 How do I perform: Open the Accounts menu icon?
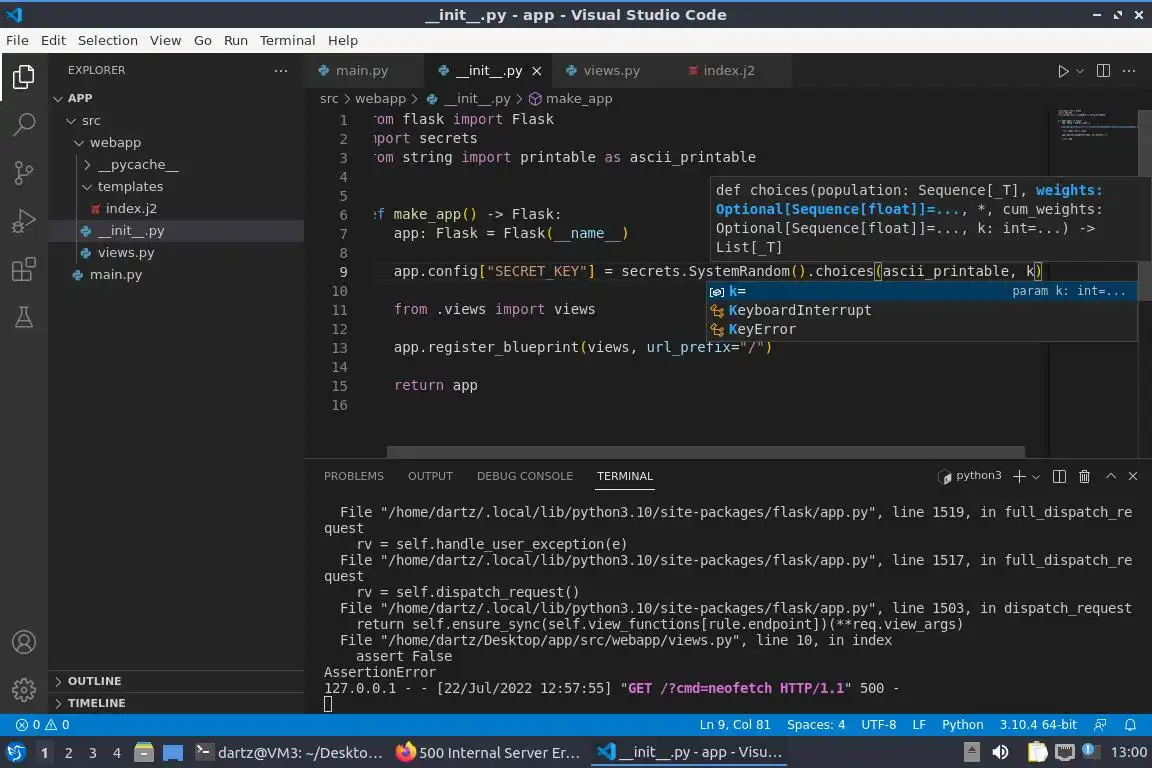click(x=24, y=642)
